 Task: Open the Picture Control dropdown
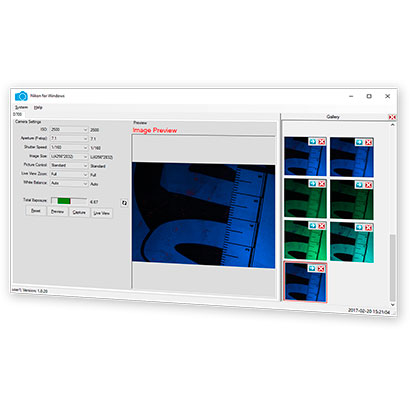[69, 165]
